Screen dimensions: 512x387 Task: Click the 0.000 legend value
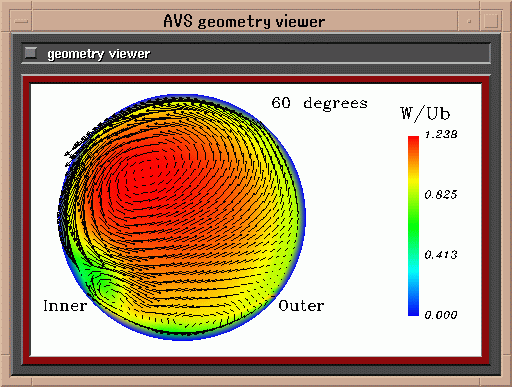[x=441, y=315]
